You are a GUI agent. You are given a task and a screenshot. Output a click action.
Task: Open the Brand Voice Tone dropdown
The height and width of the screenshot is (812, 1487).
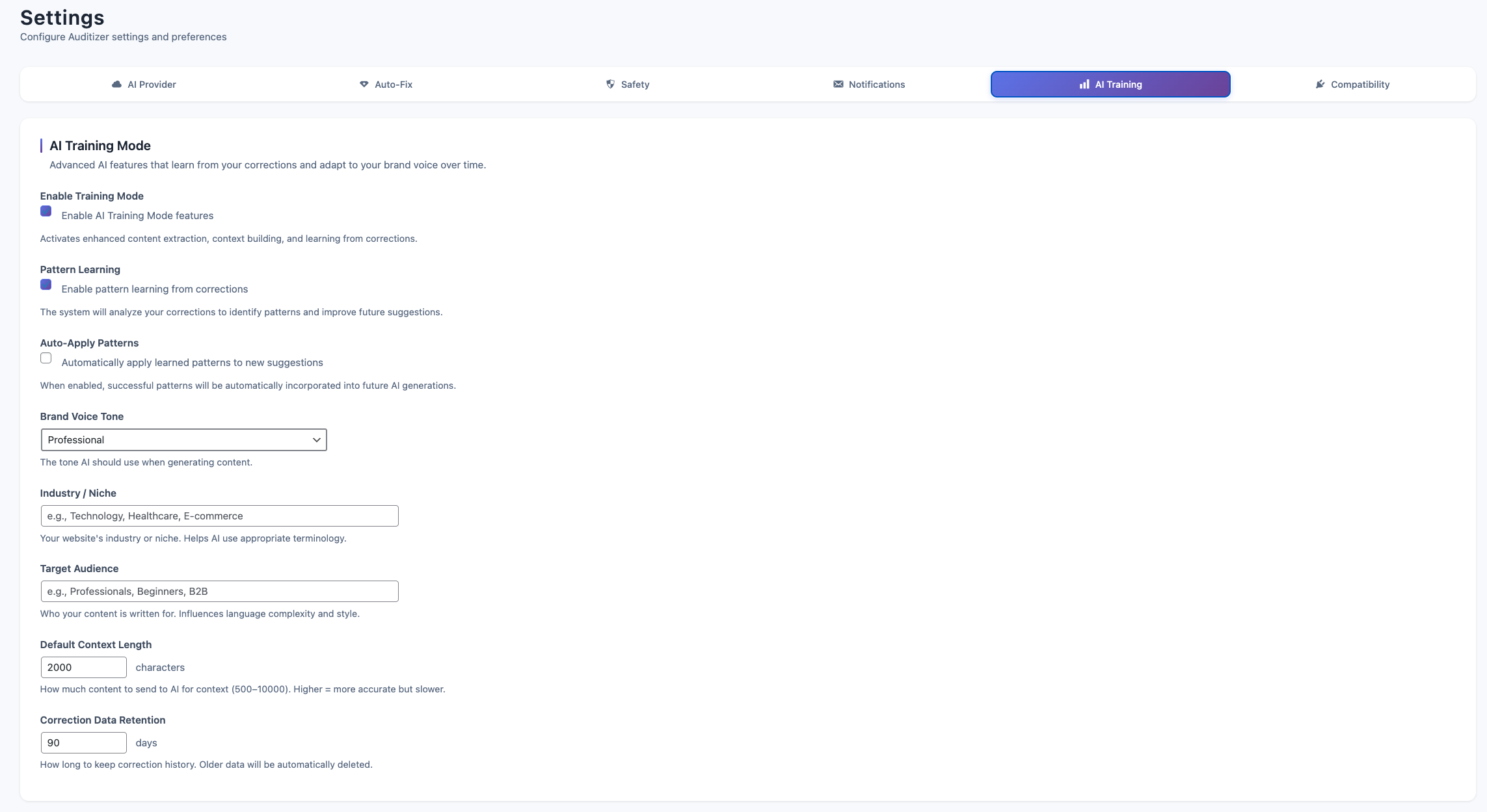[183, 440]
